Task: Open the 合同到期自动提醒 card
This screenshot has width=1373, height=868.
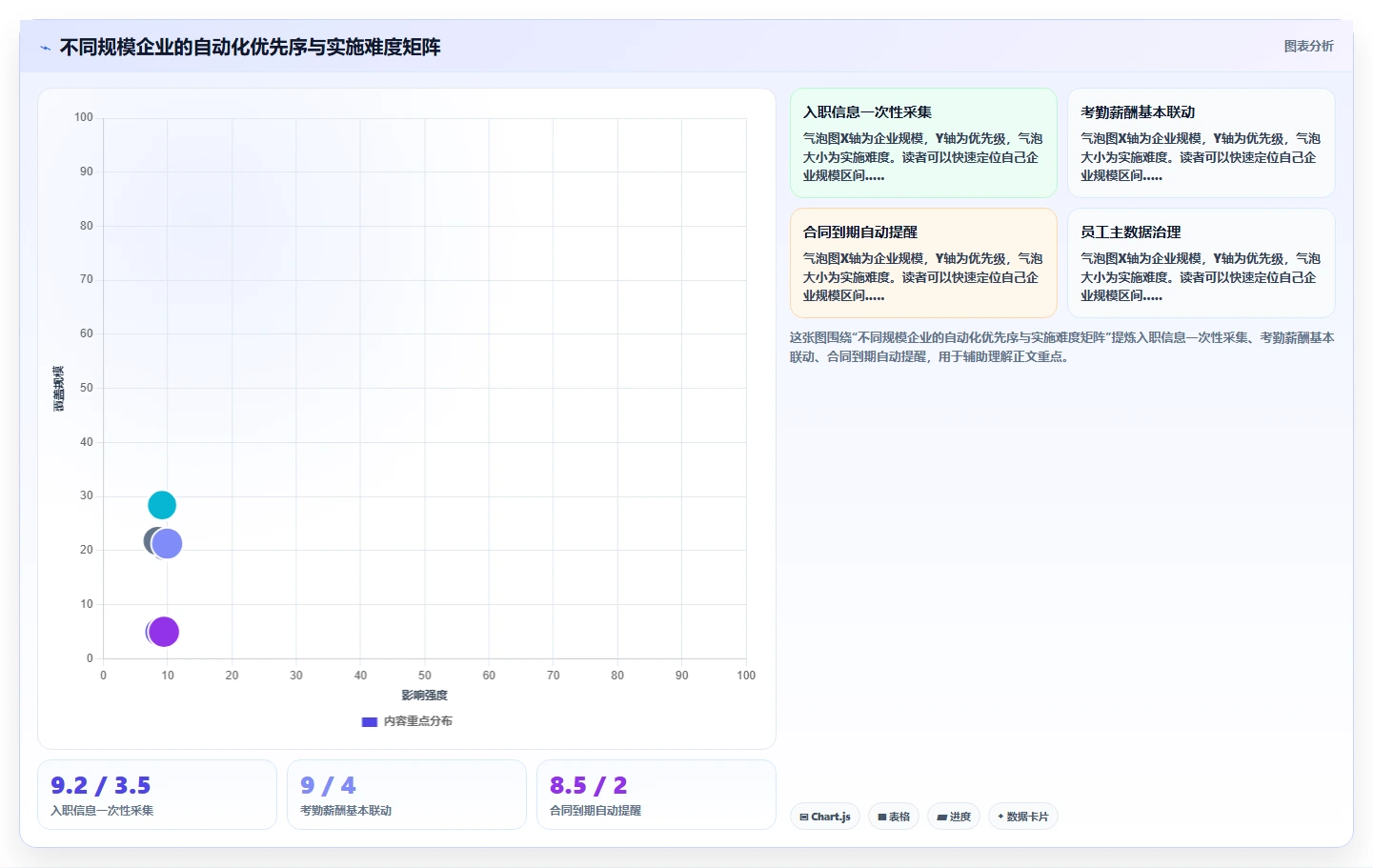Action: (x=923, y=263)
